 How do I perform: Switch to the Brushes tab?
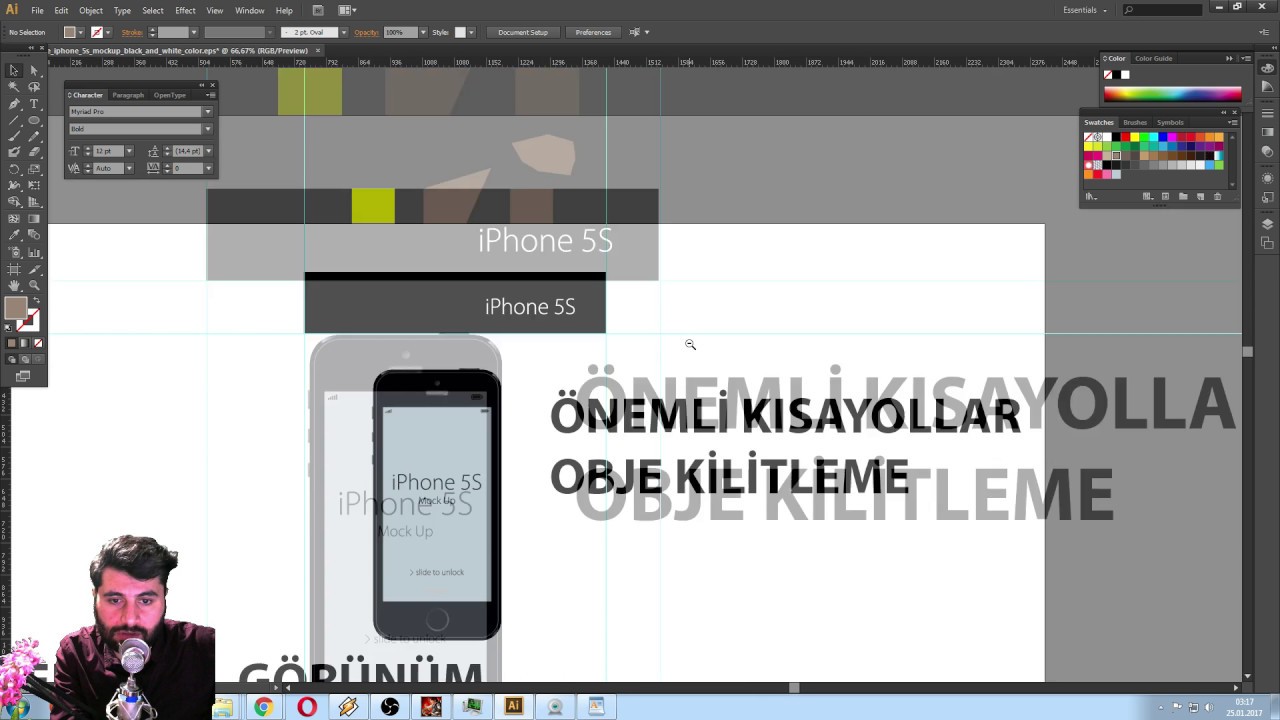point(1135,122)
